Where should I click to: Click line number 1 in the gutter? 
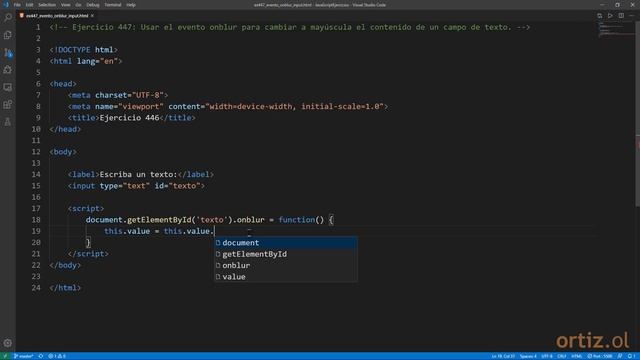point(38,27)
